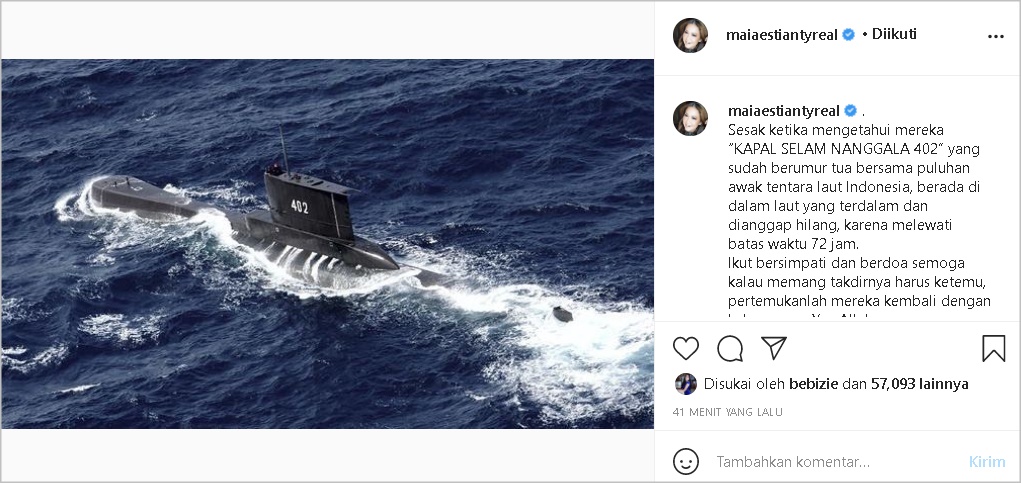Click the header profile avatar
Viewport: 1021px width, 483px height.
point(690,35)
